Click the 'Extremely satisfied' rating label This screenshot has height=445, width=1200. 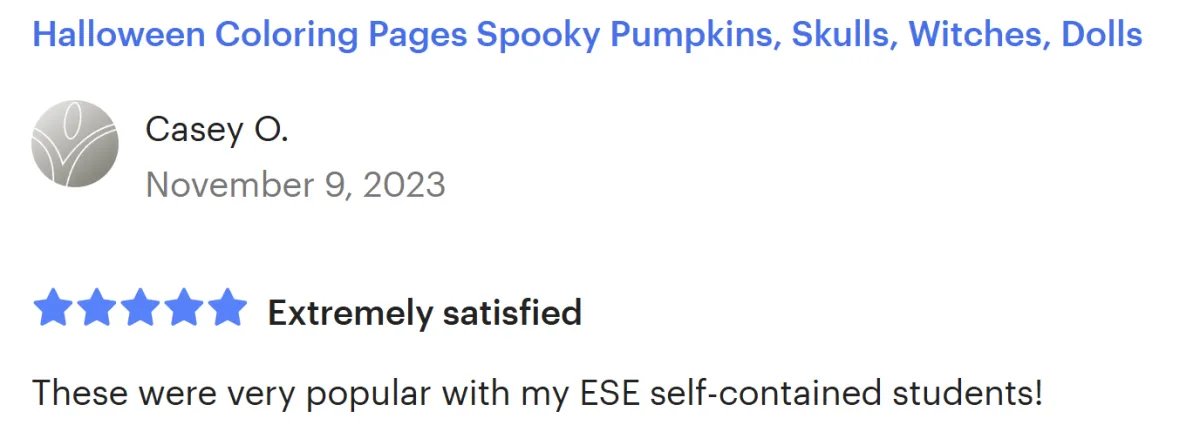424,313
